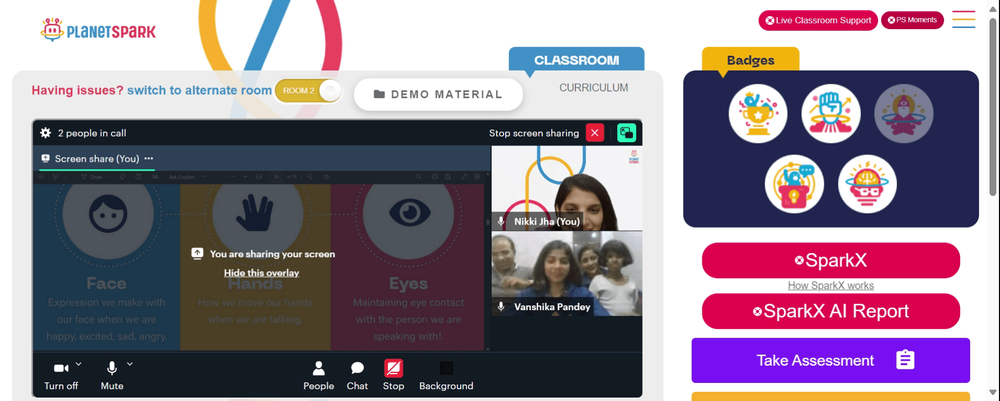Open How SparkX works link
This screenshot has height=401, width=1000.
[831, 286]
